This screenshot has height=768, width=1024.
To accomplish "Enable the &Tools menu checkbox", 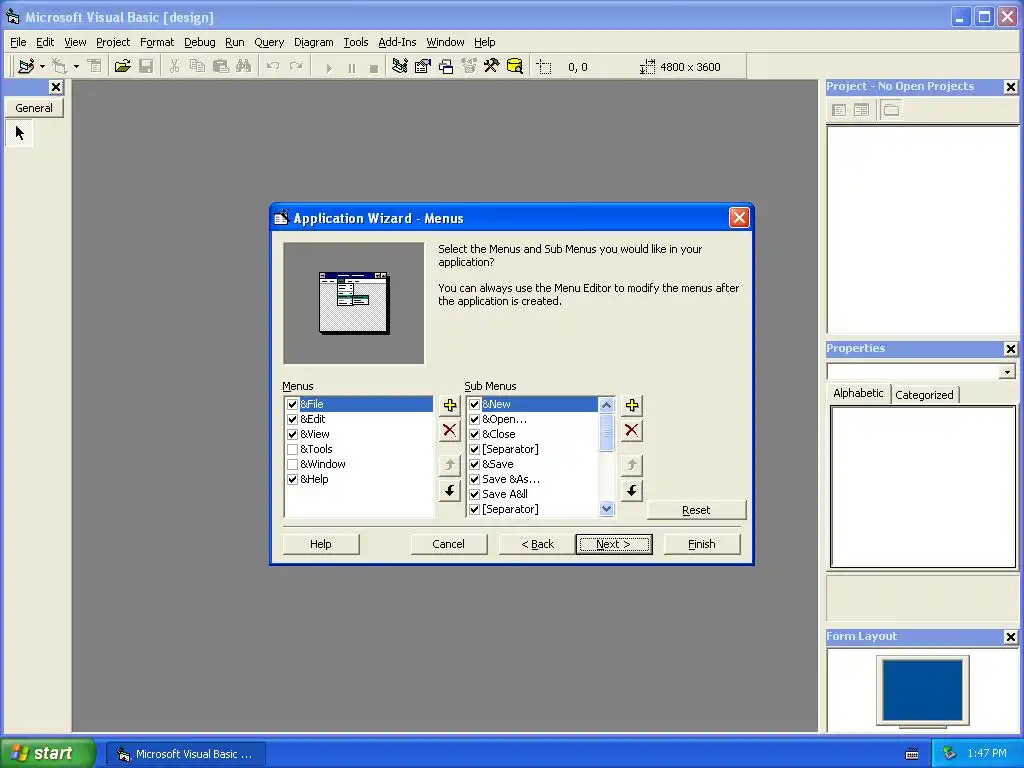I will (293, 449).
